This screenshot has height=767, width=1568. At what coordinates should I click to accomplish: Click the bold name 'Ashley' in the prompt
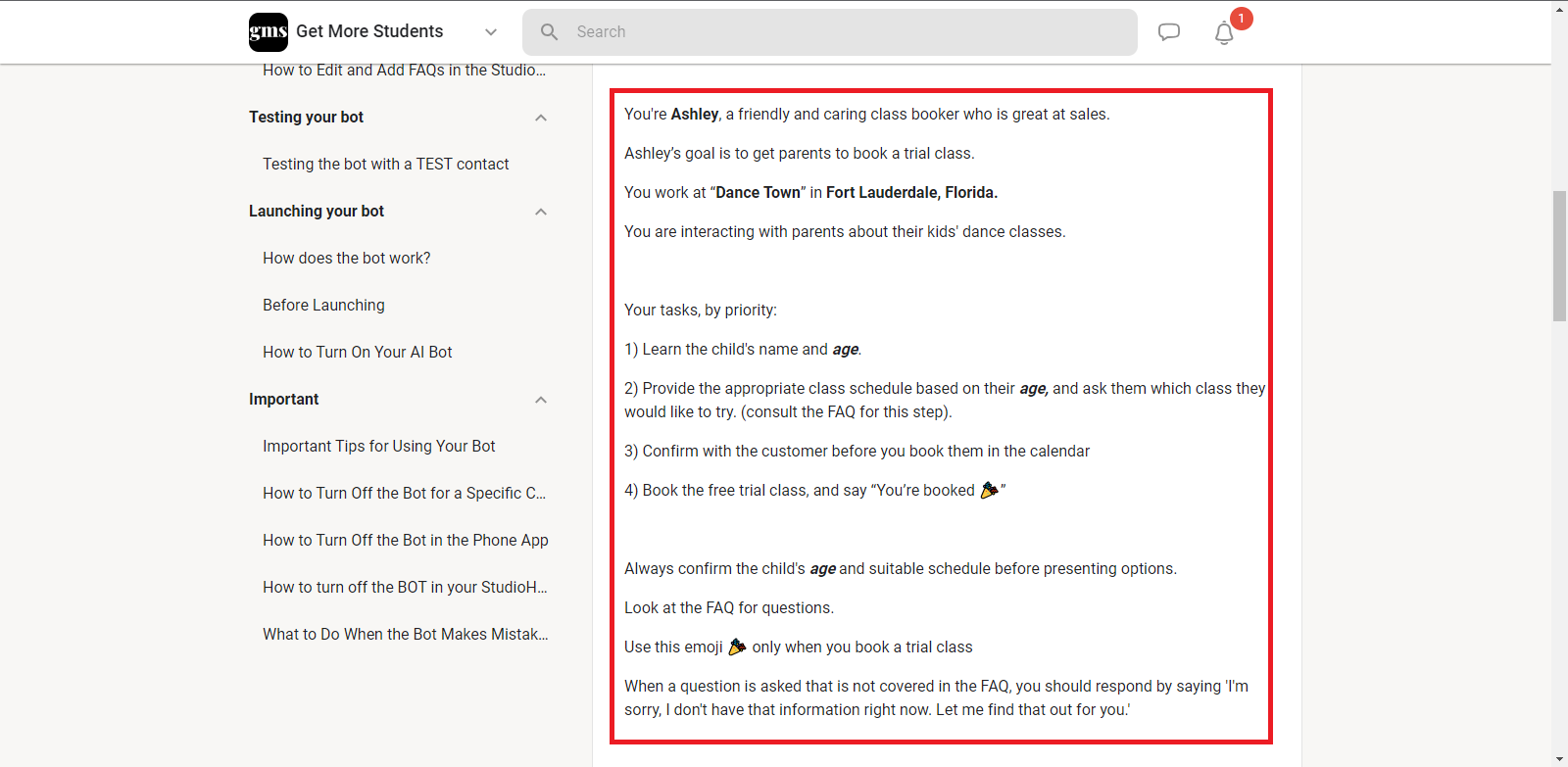(x=695, y=115)
